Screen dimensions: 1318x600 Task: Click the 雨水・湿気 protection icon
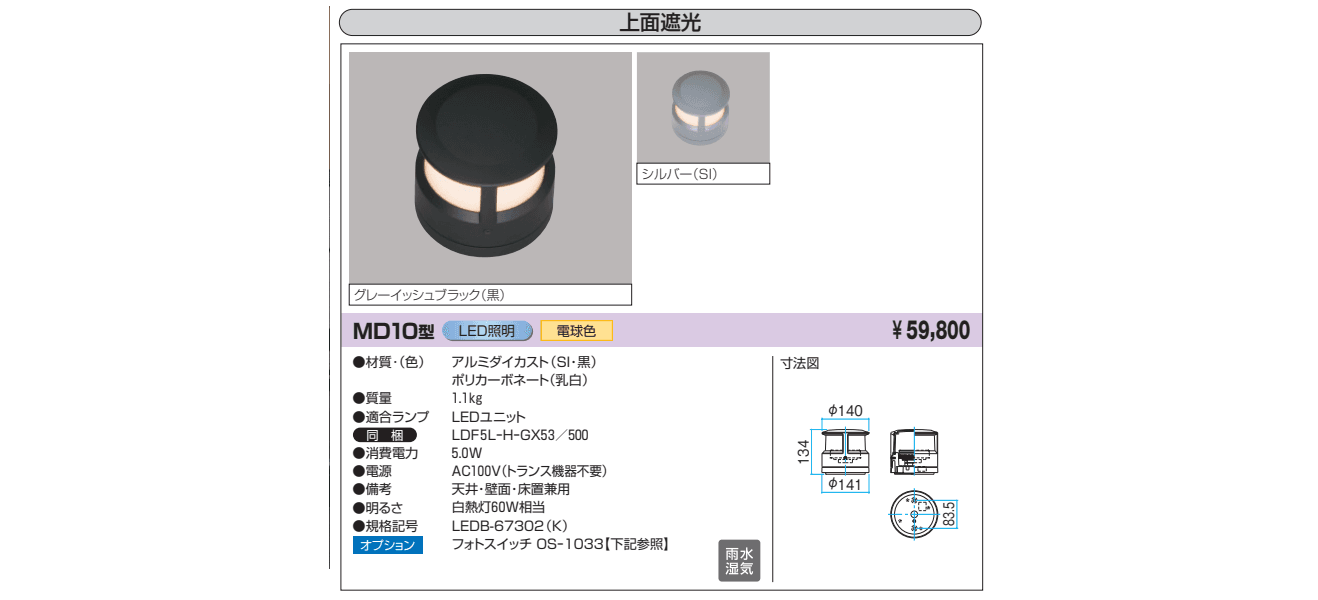click(738, 560)
